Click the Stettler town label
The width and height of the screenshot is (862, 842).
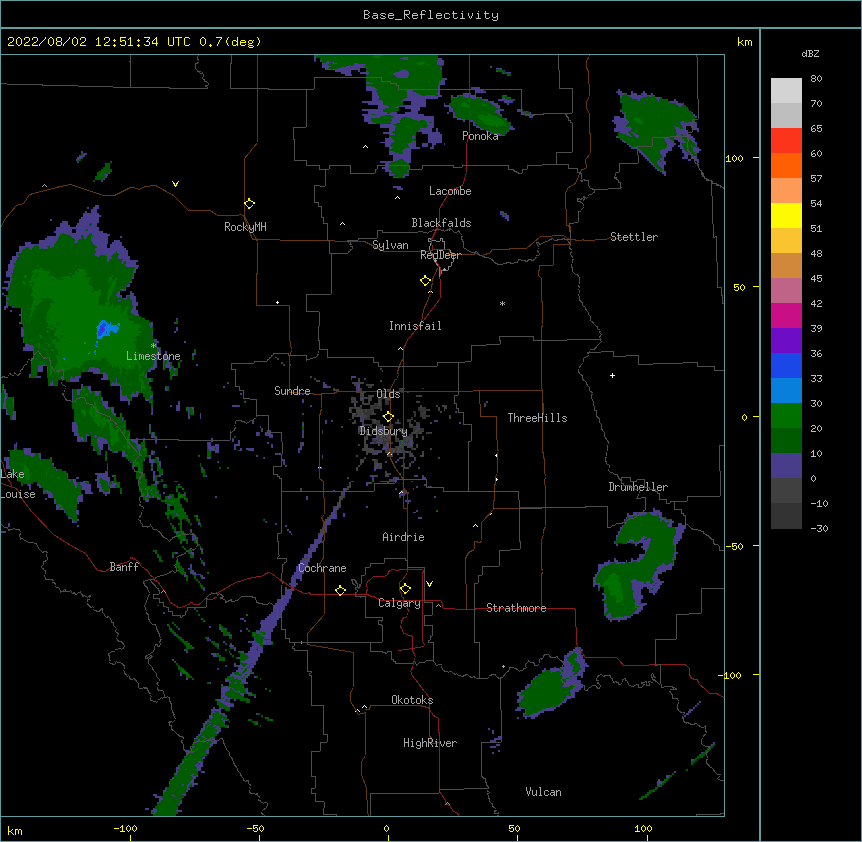(x=634, y=237)
